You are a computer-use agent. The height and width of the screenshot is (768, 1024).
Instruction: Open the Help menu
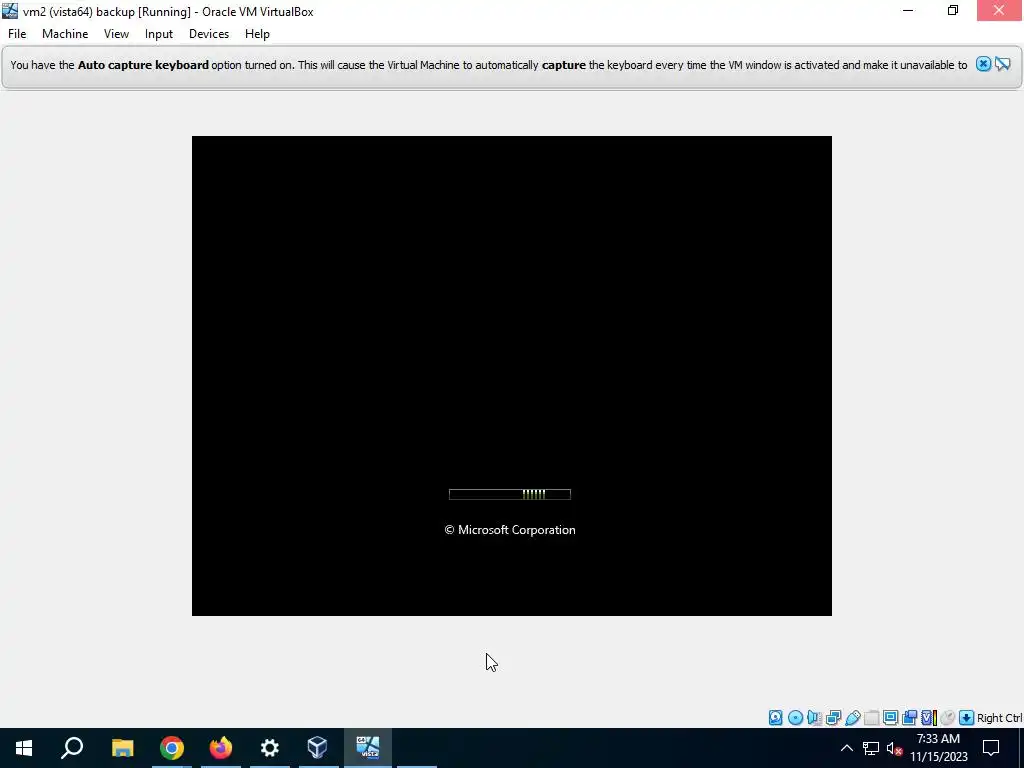(x=257, y=34)
